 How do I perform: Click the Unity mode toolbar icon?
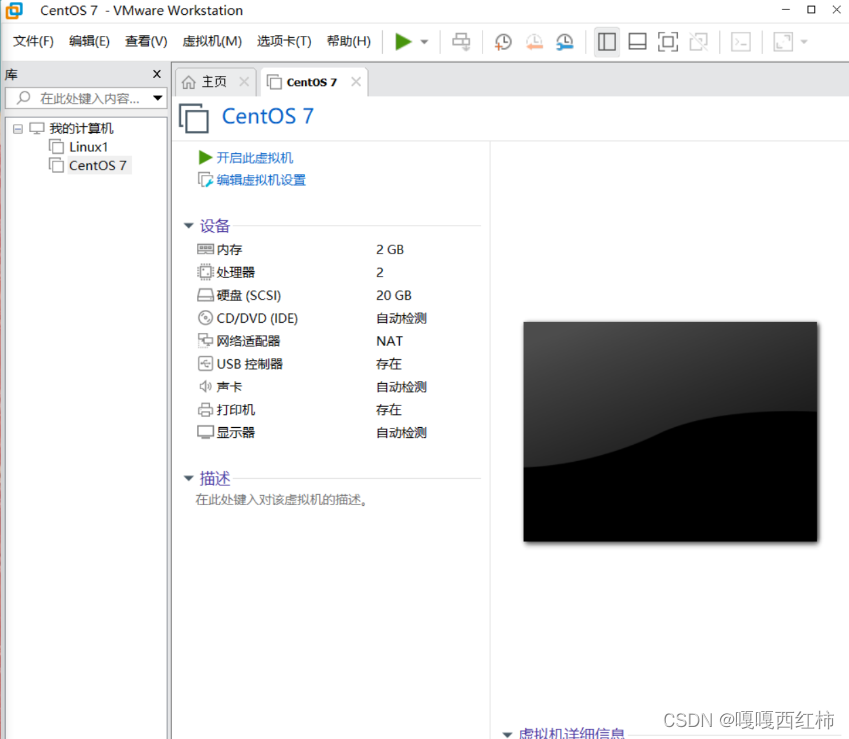pyautogui.click(x=698, y=42)
